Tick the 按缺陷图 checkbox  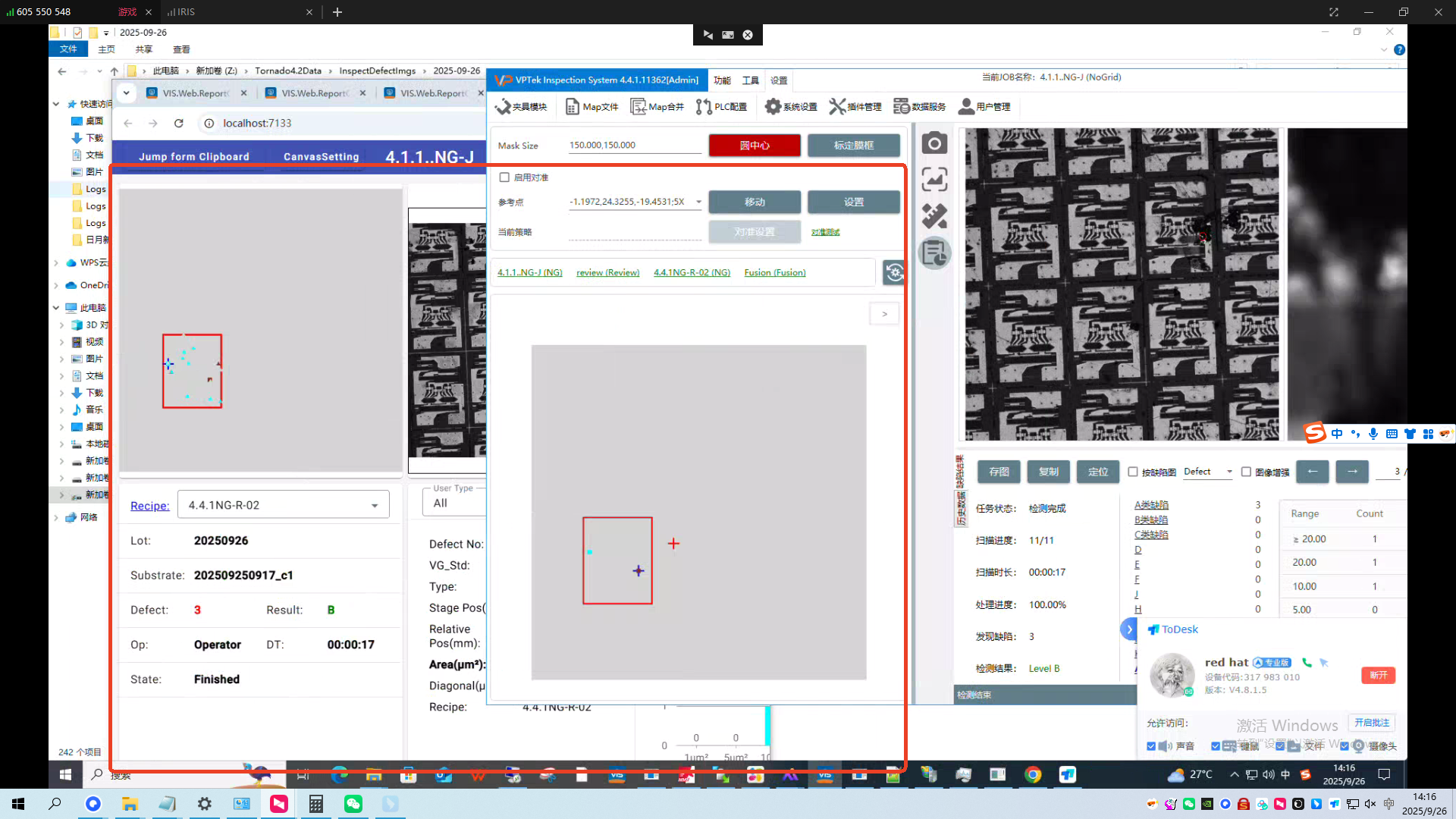coord(1133,472)
